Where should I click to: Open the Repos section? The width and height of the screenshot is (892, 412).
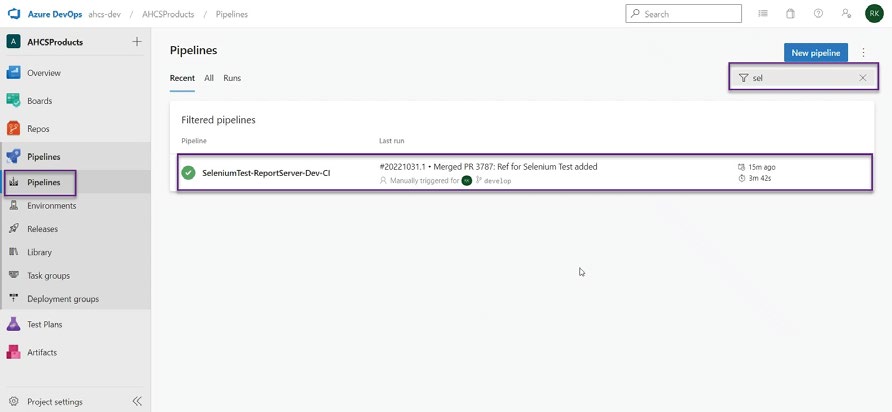[x=38, y=129]
